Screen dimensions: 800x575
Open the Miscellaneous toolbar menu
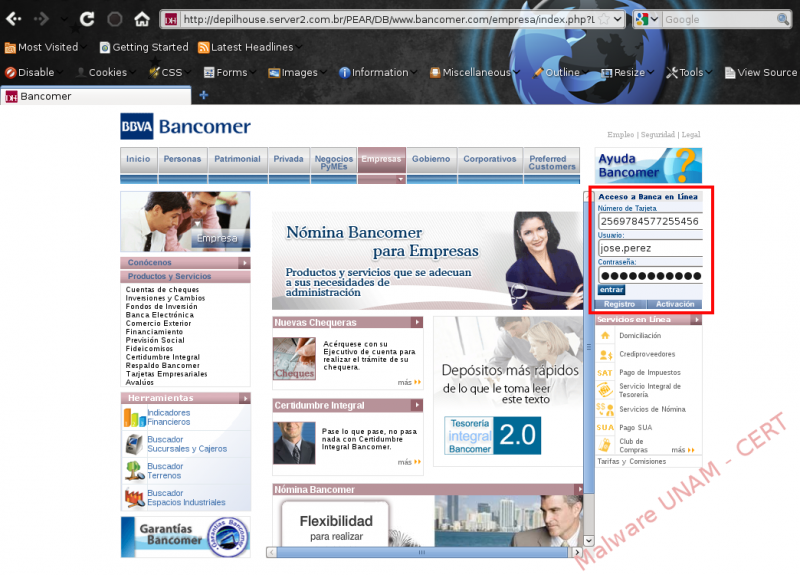(x=474, y=72)
